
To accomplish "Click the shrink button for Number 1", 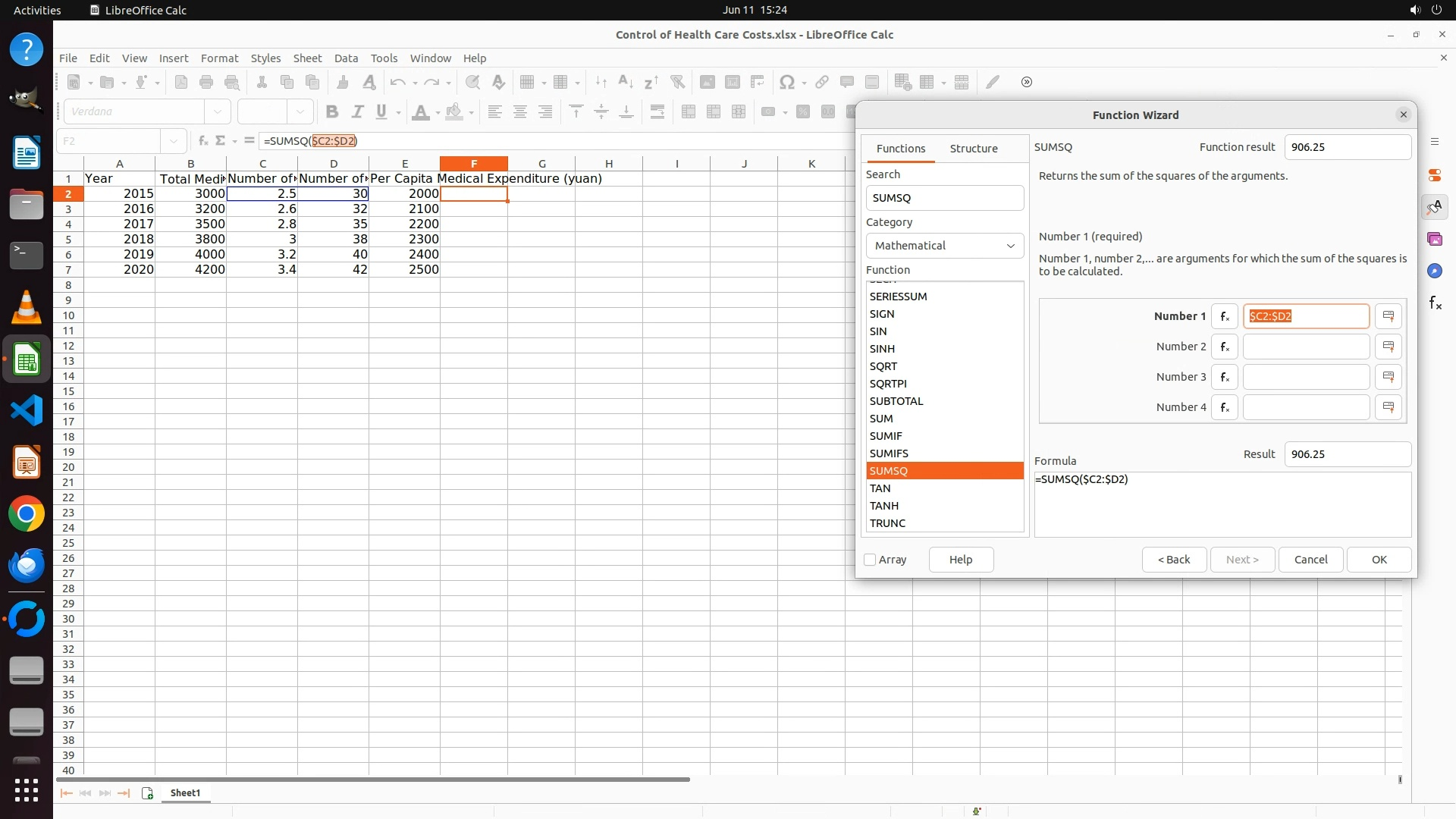I will (1389, 316).
